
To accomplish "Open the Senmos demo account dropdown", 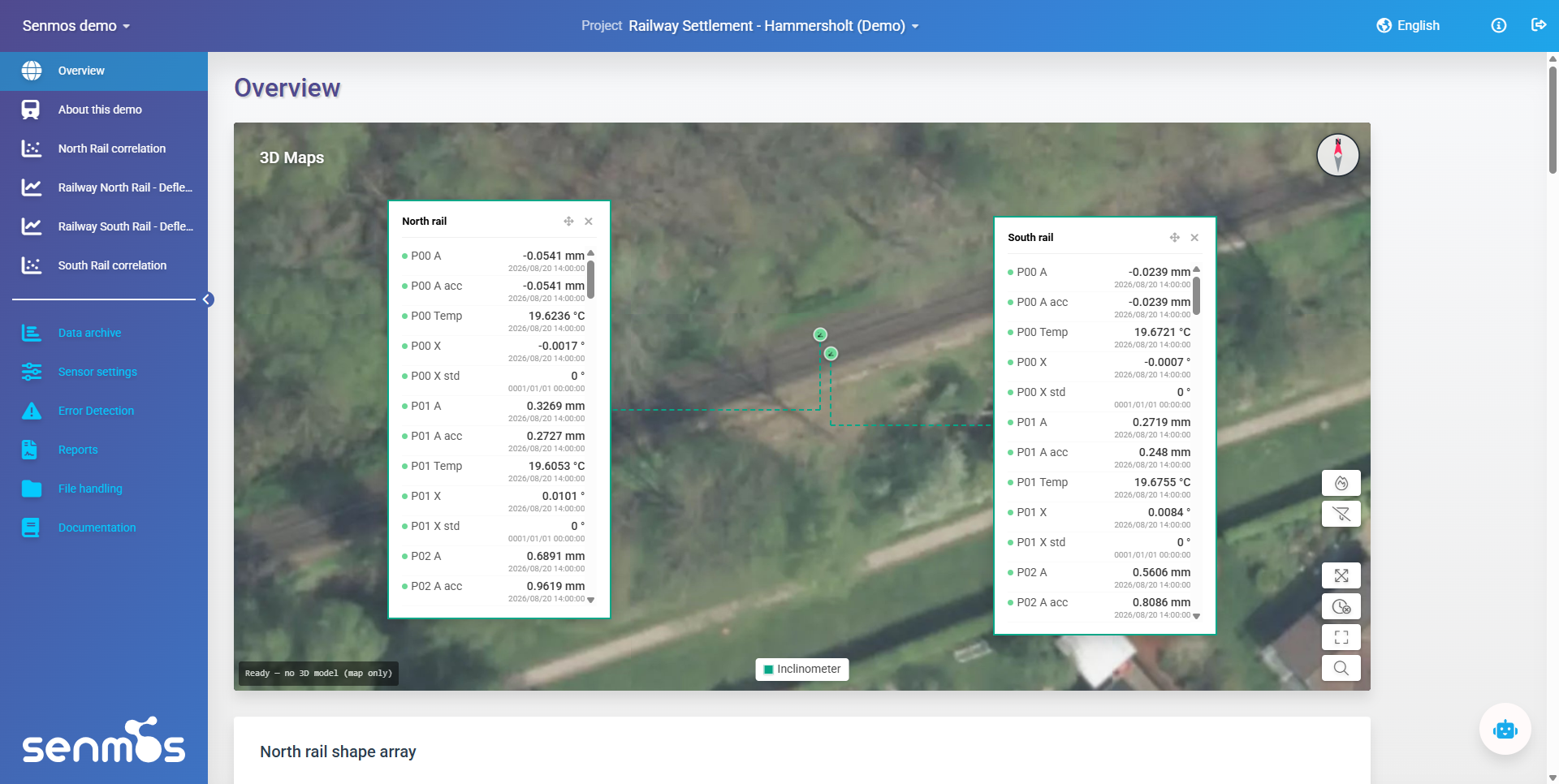I will pos(76,26).
